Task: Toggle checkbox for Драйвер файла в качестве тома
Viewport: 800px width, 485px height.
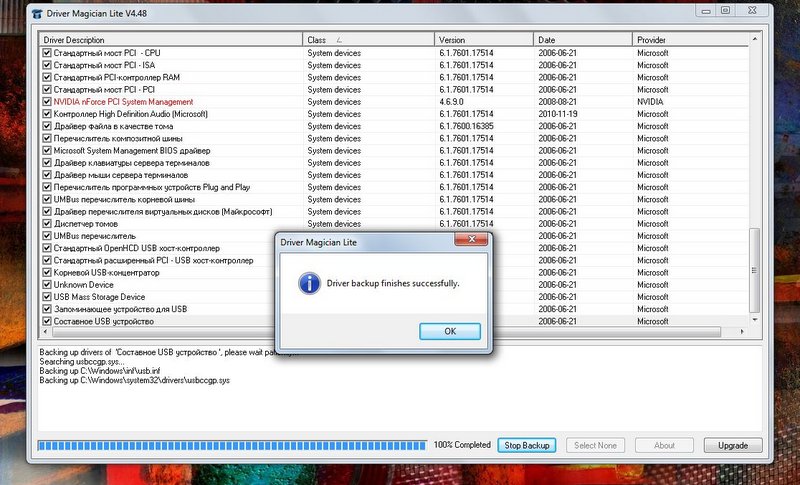Action: point(47,126)
